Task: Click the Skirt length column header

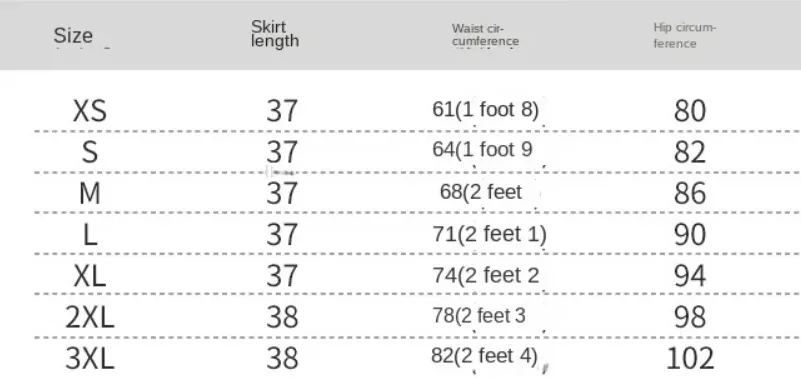Action: [x=275, y=34]
